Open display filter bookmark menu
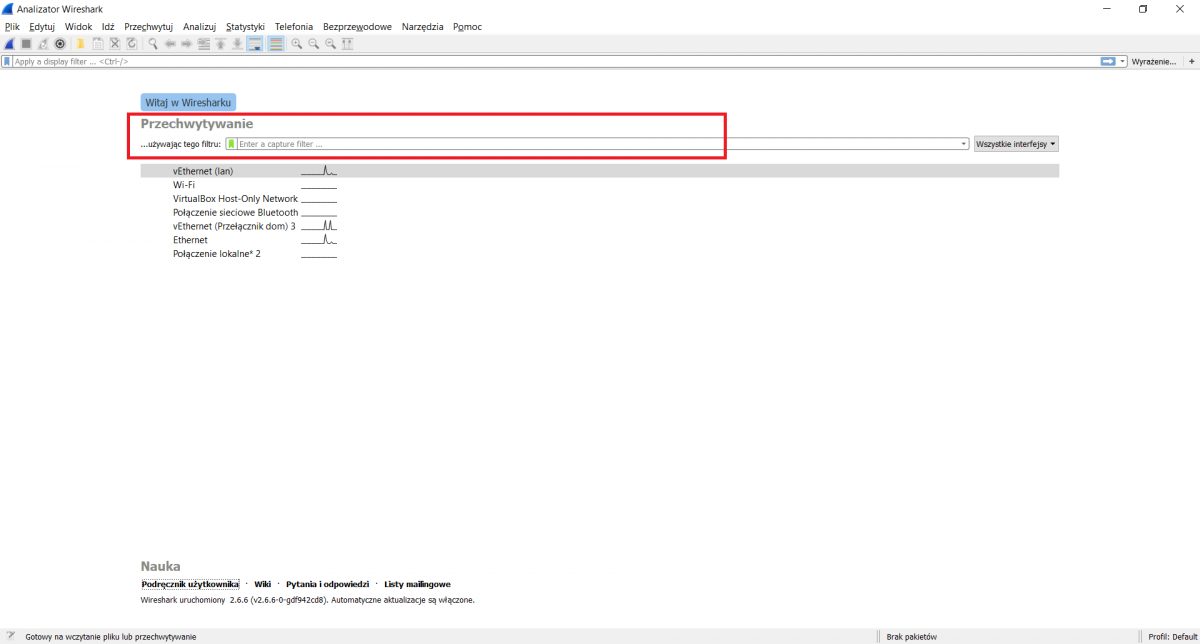The image size is (1200, 644). click(7, 62)
